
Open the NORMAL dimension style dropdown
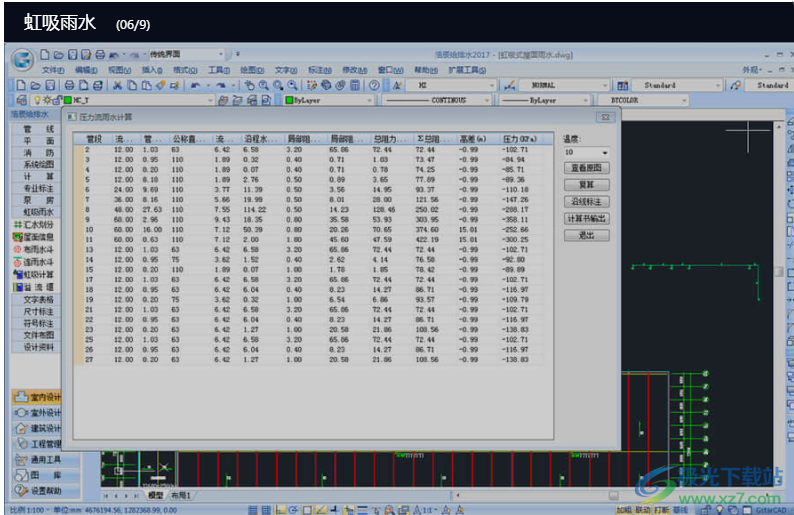coord(564,85)
